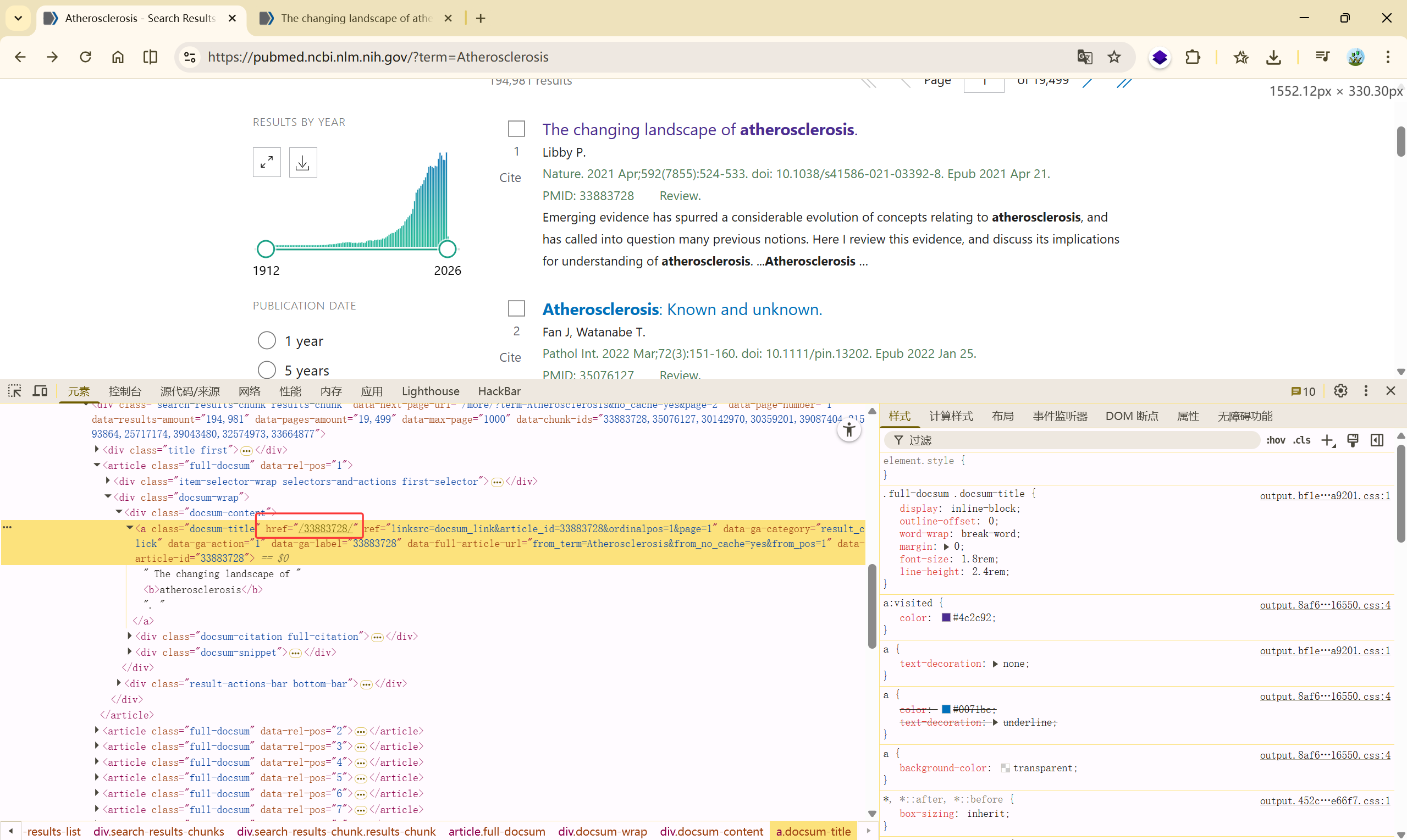Switch to the Lighthouse DevTools tab
Screen dimensions: 1407x840
coord(430,391)
